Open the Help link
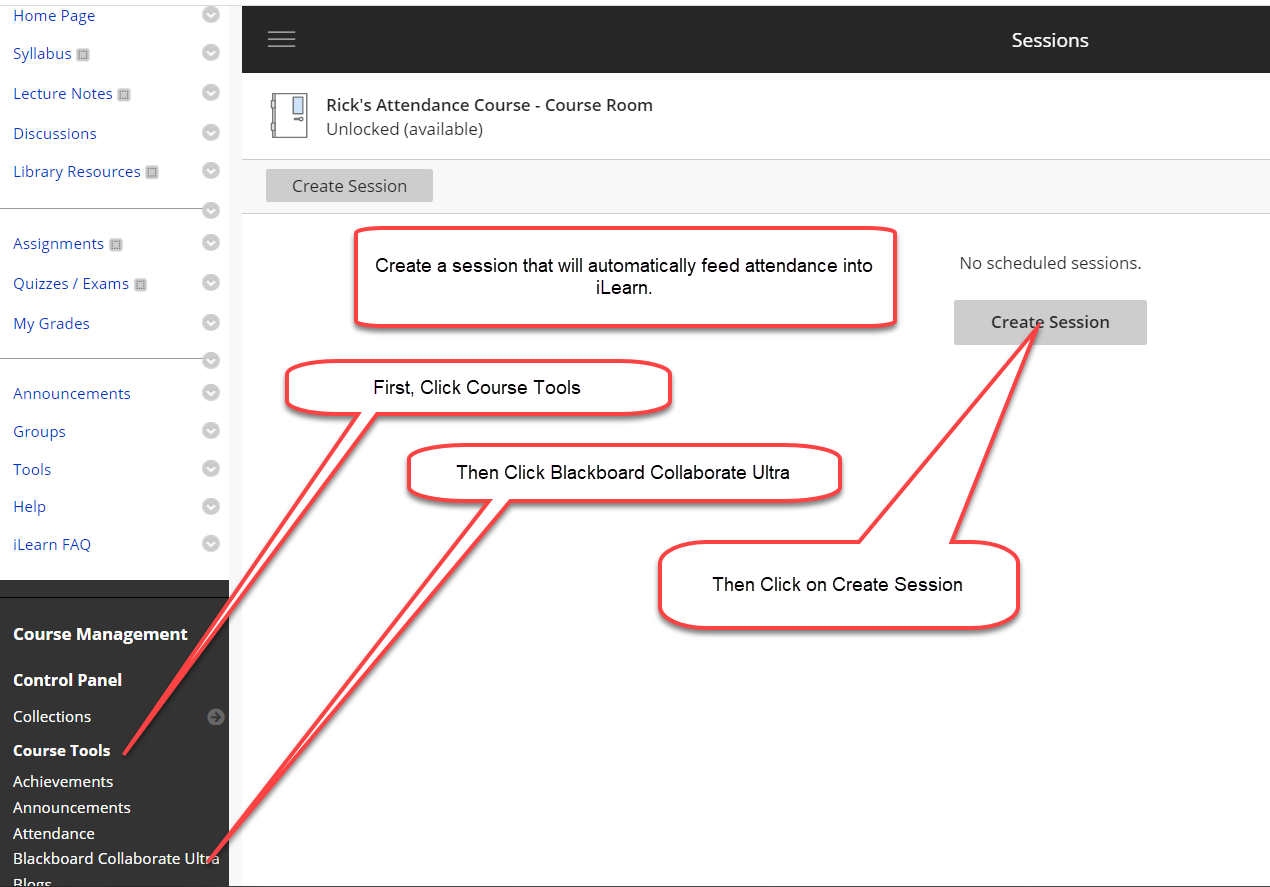 tap(29, 507)
